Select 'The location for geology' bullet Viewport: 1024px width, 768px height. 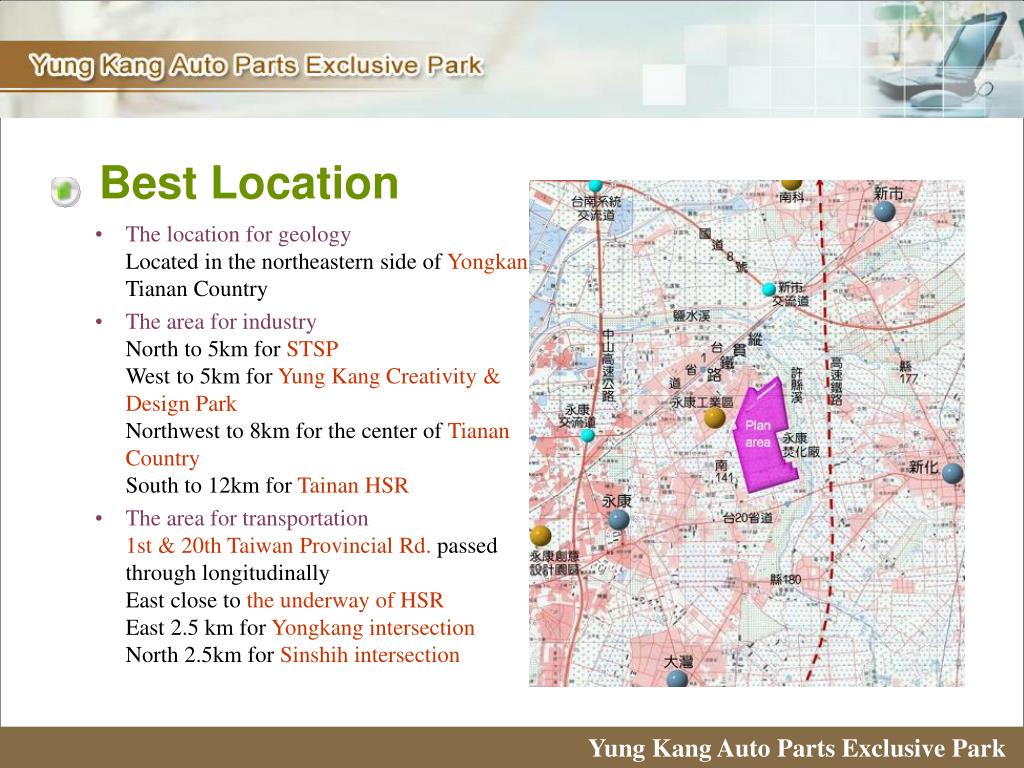pos(238,234)
